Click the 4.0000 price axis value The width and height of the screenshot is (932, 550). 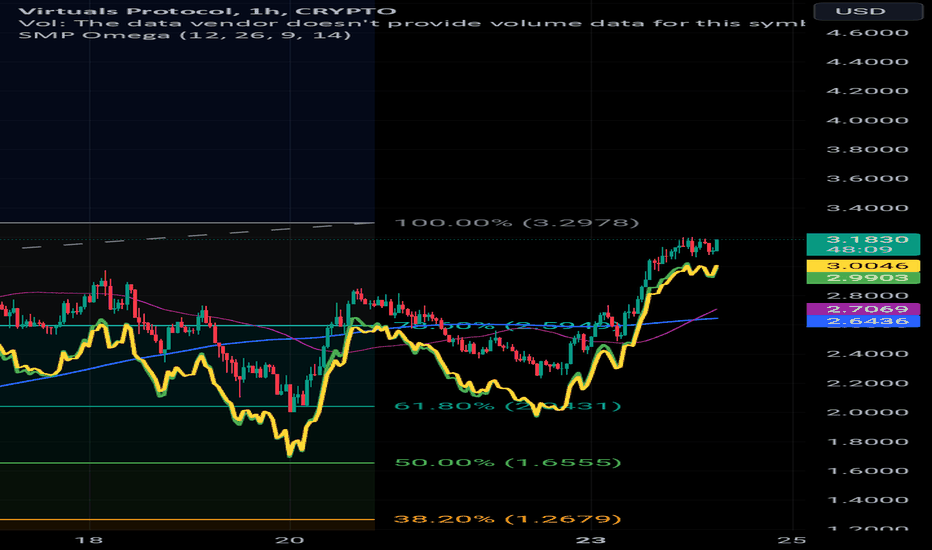[x=867, y=120]
